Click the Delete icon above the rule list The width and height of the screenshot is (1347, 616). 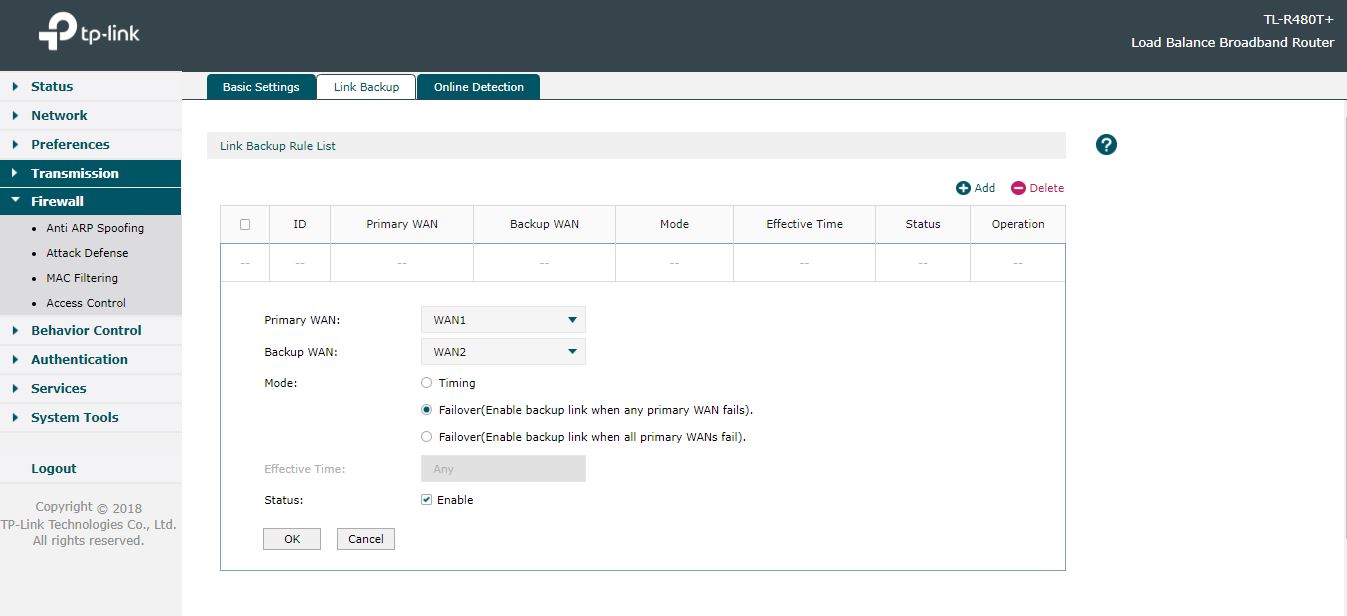coord(1037,187)
